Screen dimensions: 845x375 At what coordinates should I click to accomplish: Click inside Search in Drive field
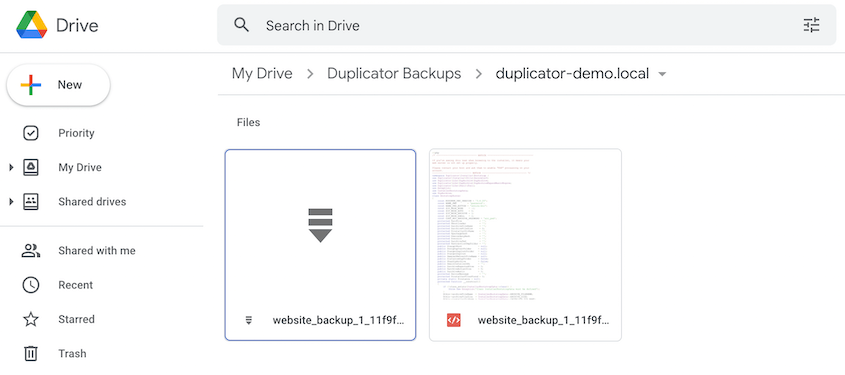point(527,25)
